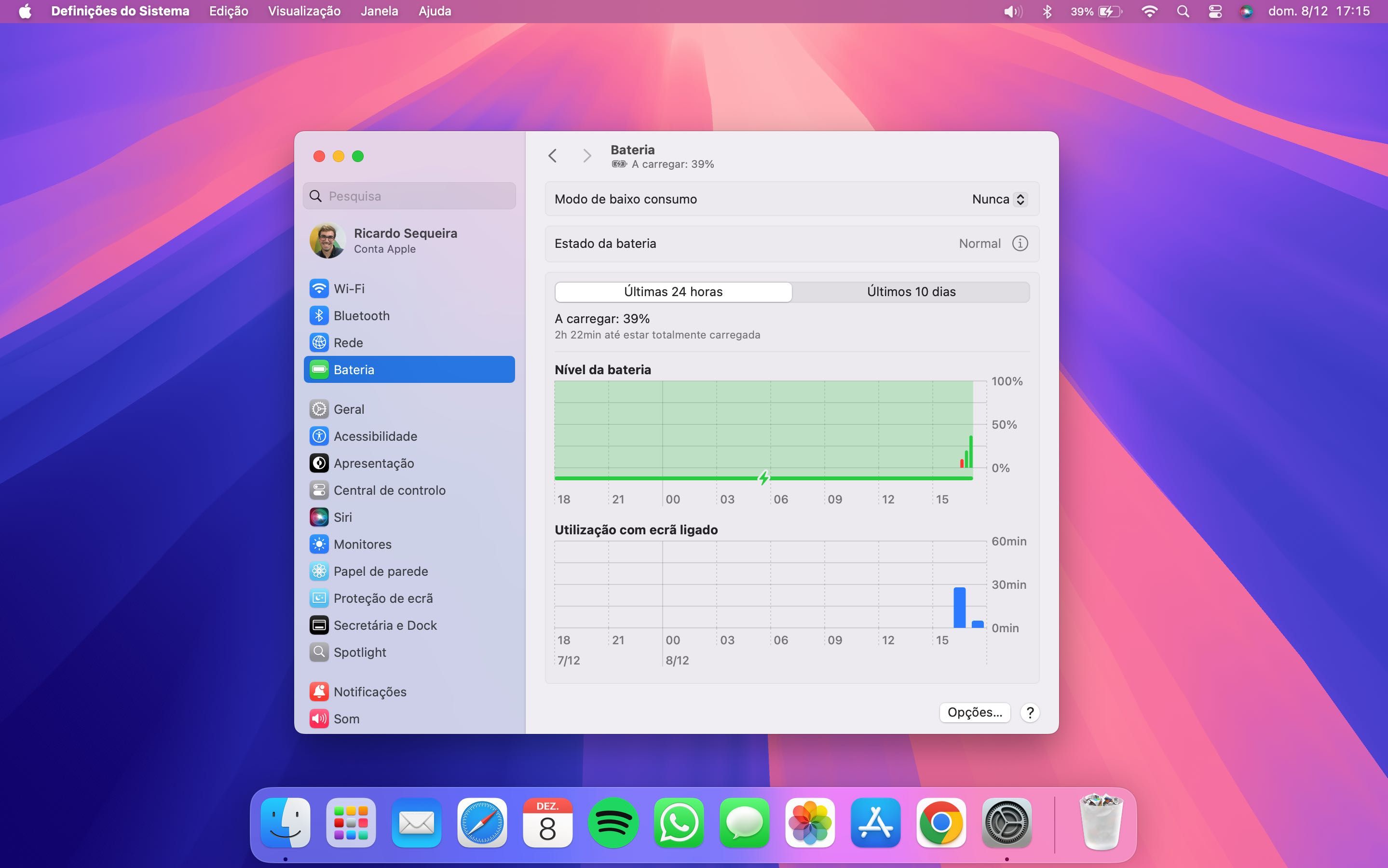Open volume control in menu bar
This screenshot has width=1388, height=868.
tap(1013, 11)
